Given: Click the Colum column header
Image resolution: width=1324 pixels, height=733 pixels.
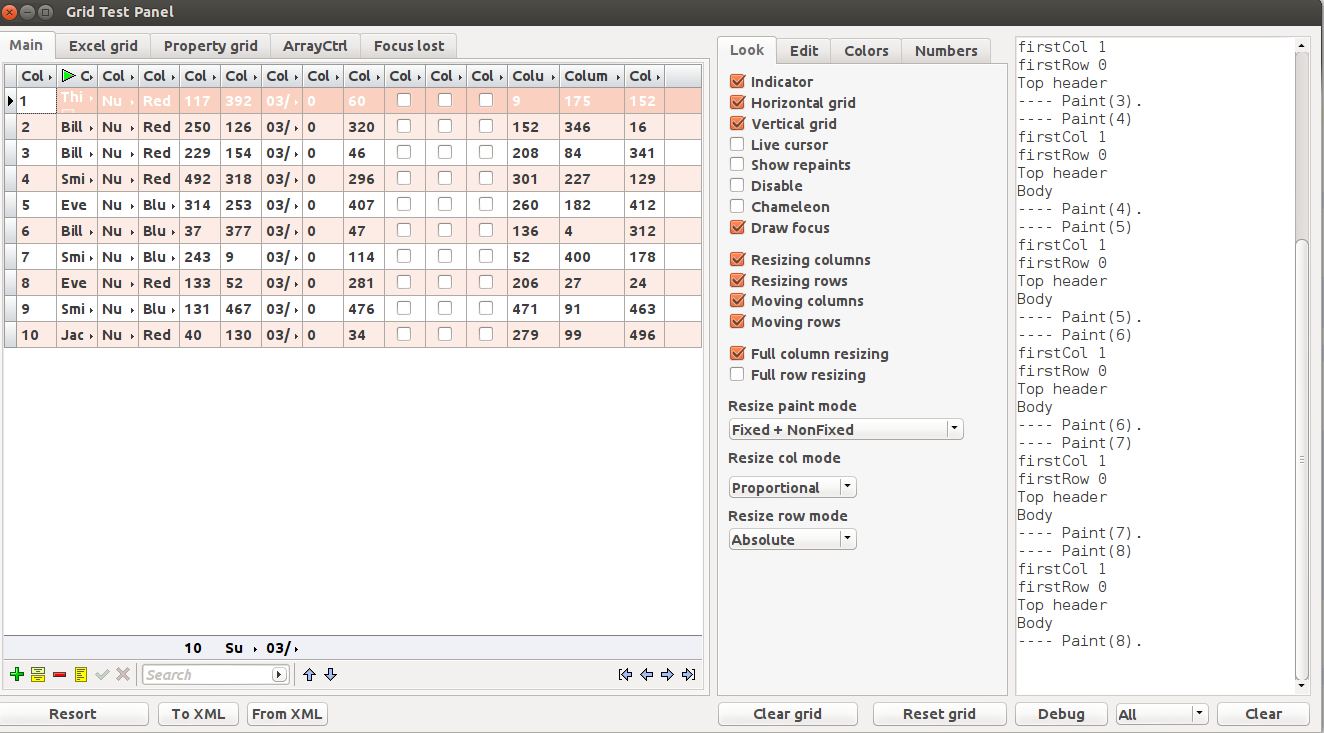Looking at the screenshot, I should (x=591, y=76).
